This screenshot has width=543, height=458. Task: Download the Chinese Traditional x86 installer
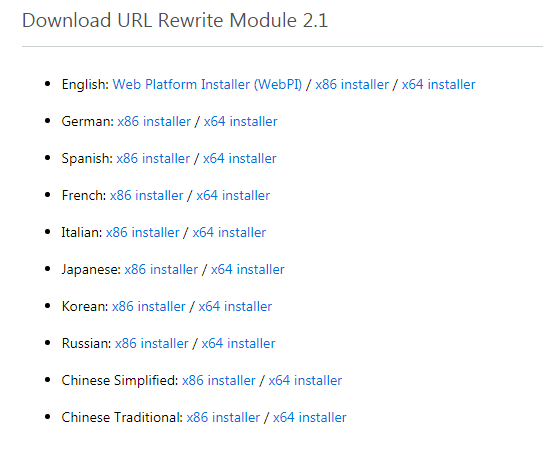(223, 418)
